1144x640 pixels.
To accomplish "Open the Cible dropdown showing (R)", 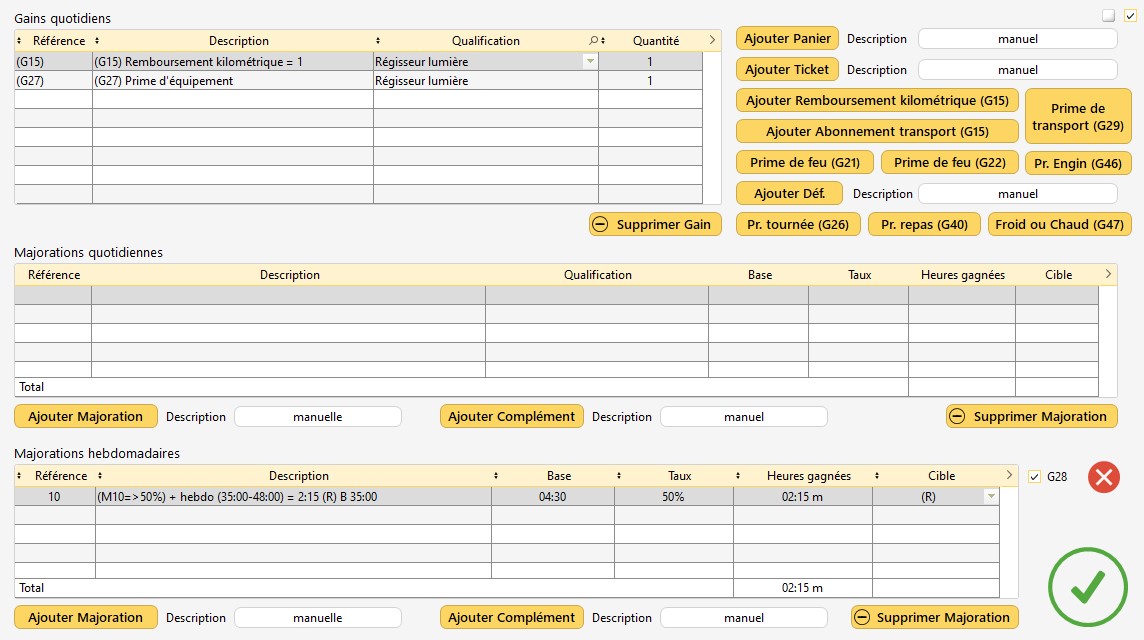I will (x=990, y=497).
